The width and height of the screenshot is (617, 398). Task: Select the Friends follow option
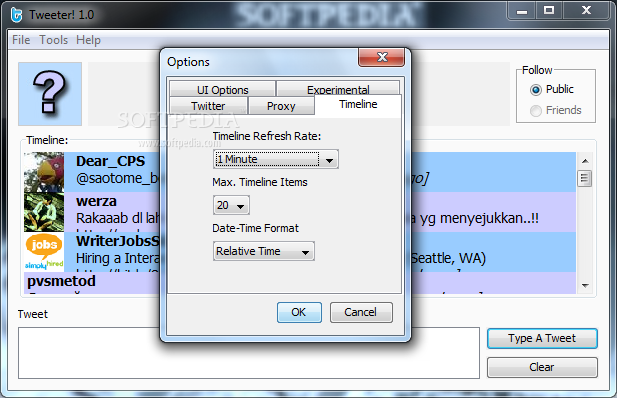556,110
